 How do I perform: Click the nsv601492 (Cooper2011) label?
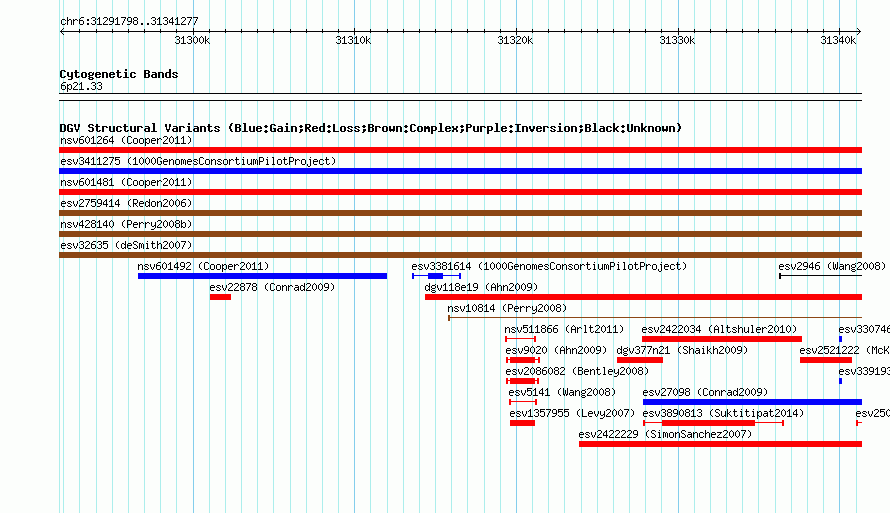point(203,266)
